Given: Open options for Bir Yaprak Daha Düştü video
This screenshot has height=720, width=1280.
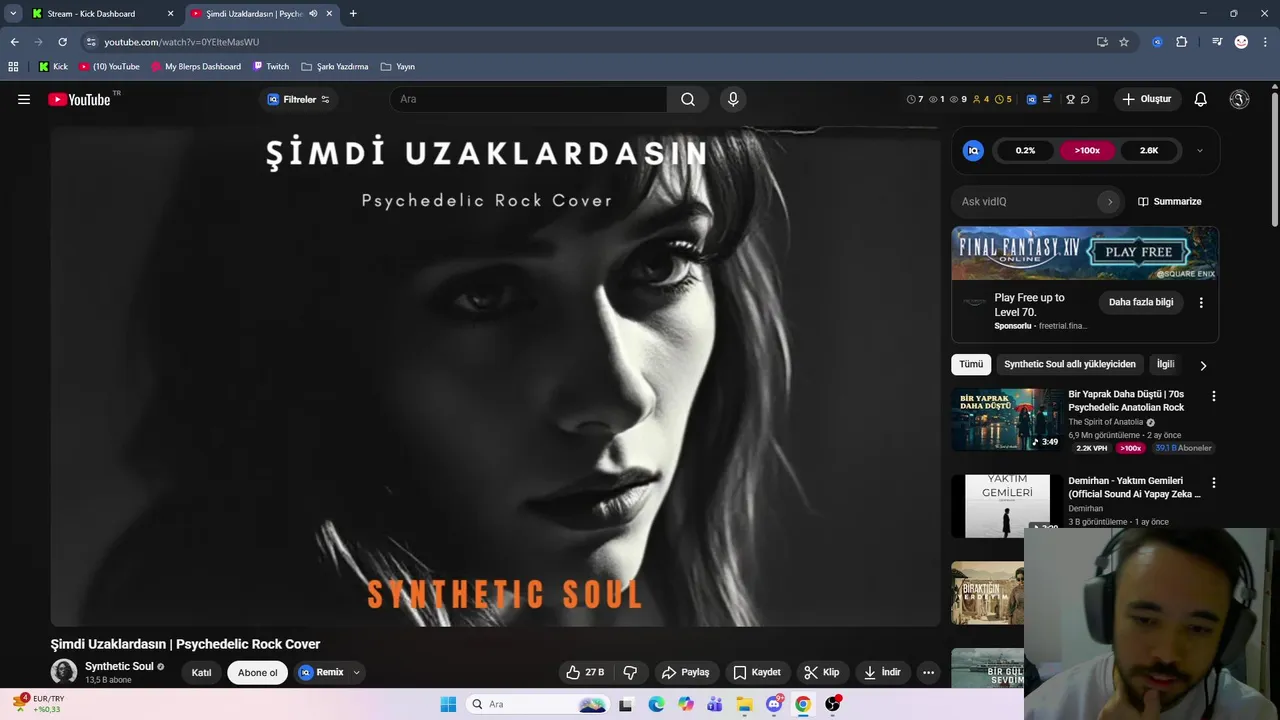Looking at the screenshot, I should [x=1214, y=396].
